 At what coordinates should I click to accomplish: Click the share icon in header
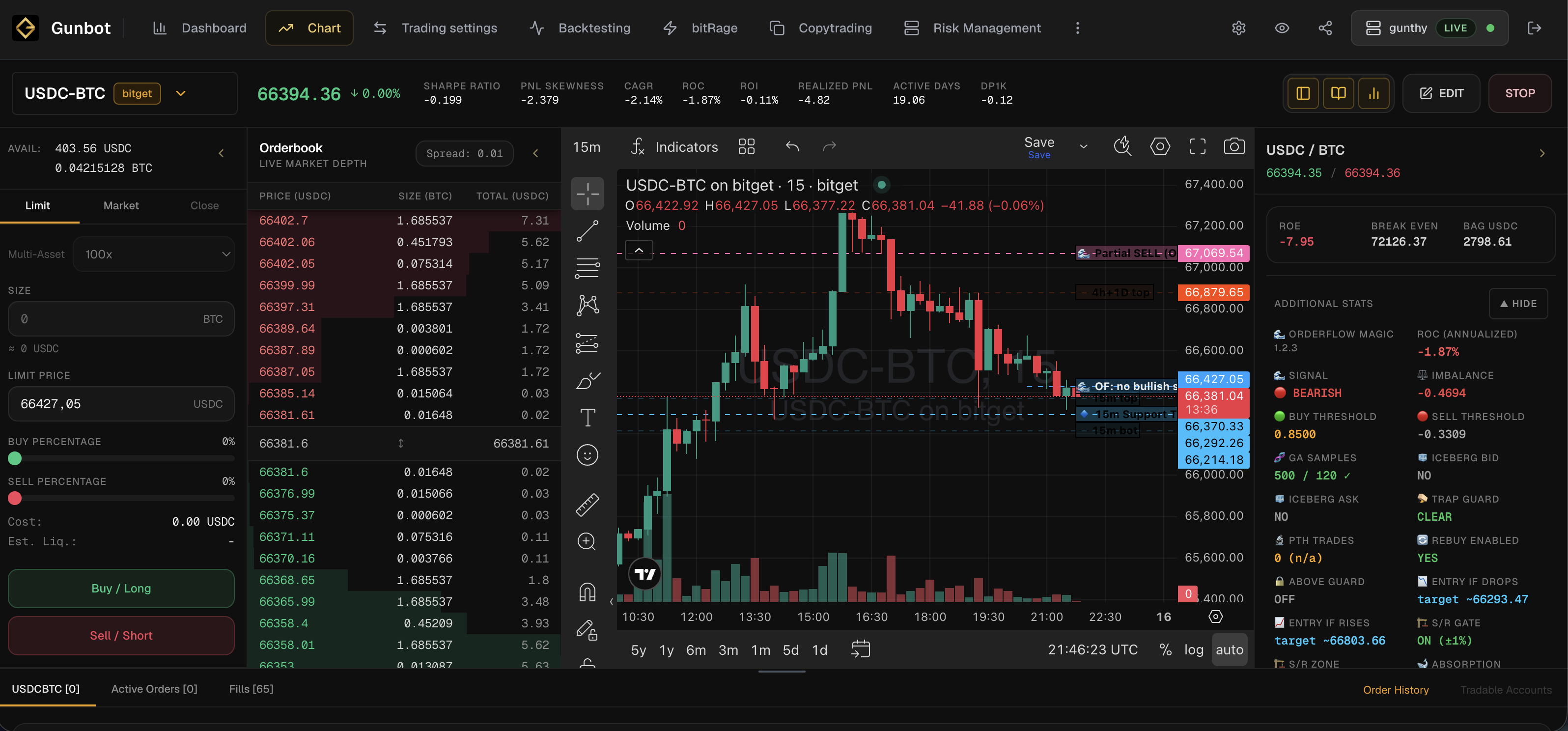pos(1325,28)
